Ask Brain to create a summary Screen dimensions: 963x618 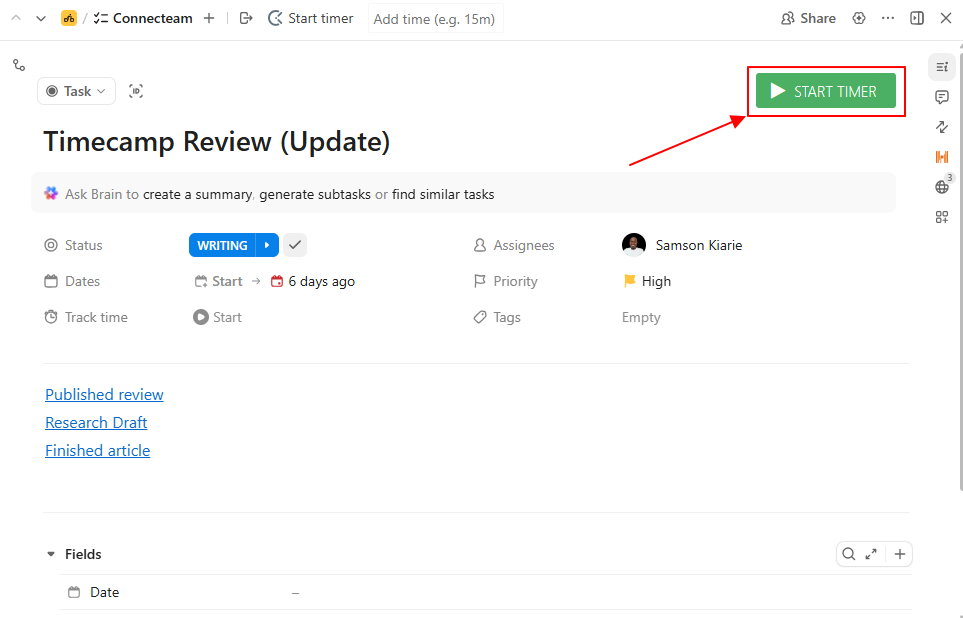pyautogui.click(x=197, y=194)
